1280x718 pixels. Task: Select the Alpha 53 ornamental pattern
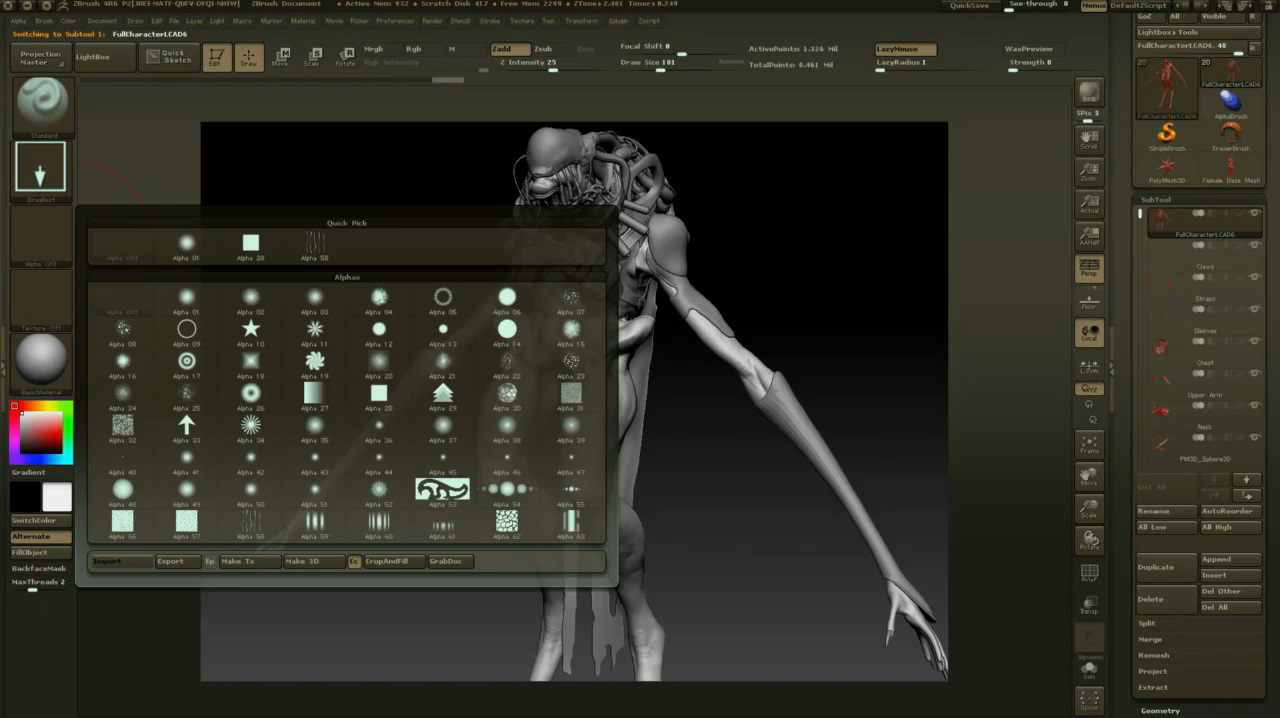pyautogui.click(x=442, y=488)
